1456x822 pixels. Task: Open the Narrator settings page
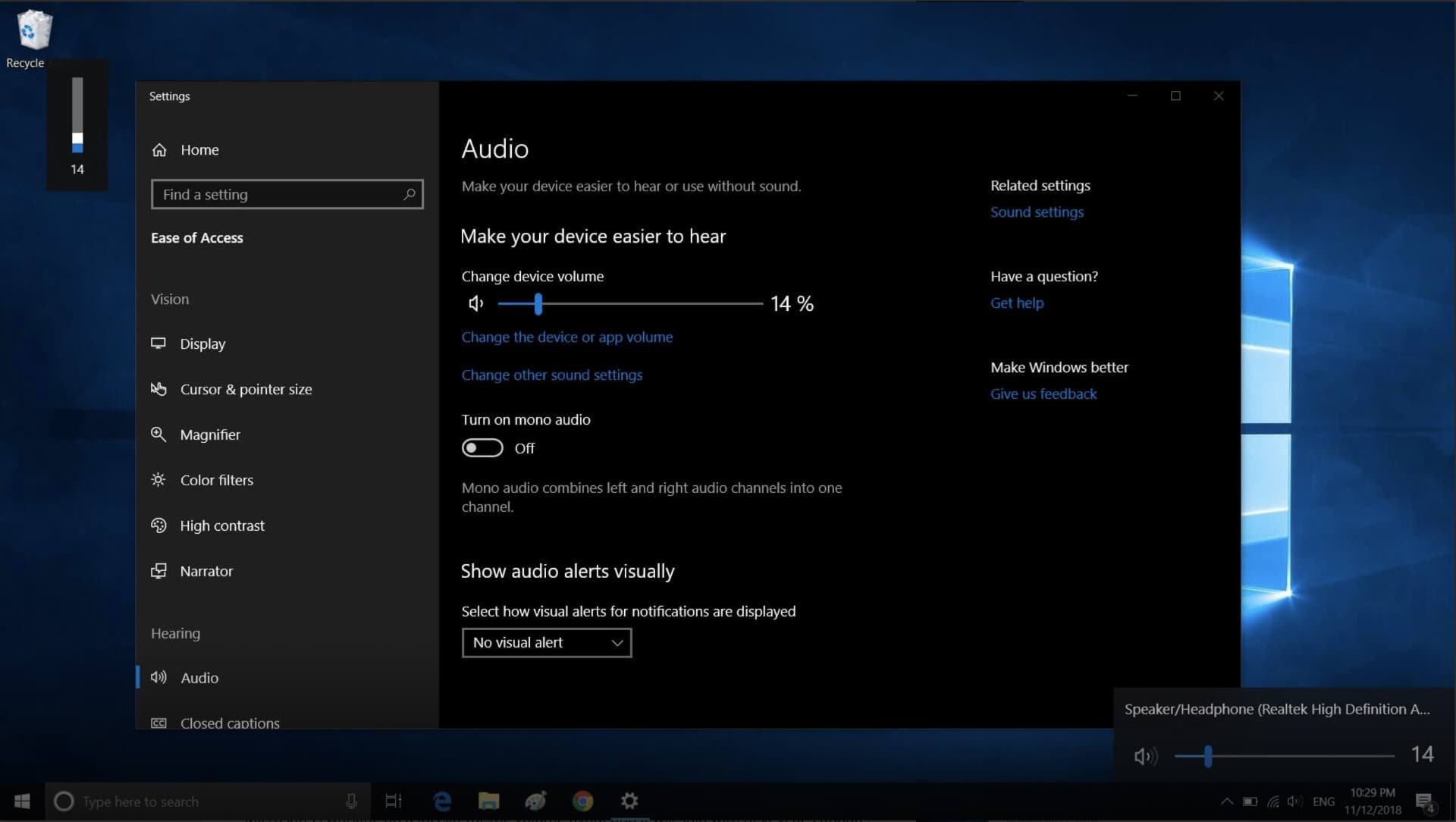tap(191, 571)
